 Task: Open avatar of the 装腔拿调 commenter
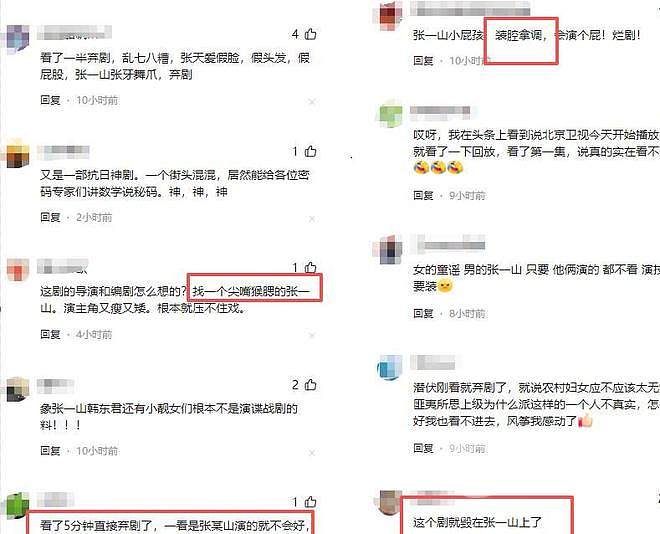[x=391, y=13]
